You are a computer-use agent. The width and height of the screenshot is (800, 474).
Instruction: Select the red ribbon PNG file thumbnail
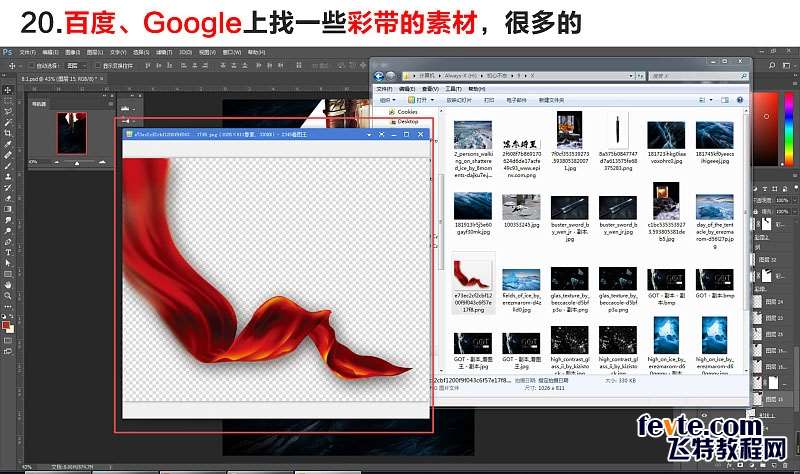472,275
